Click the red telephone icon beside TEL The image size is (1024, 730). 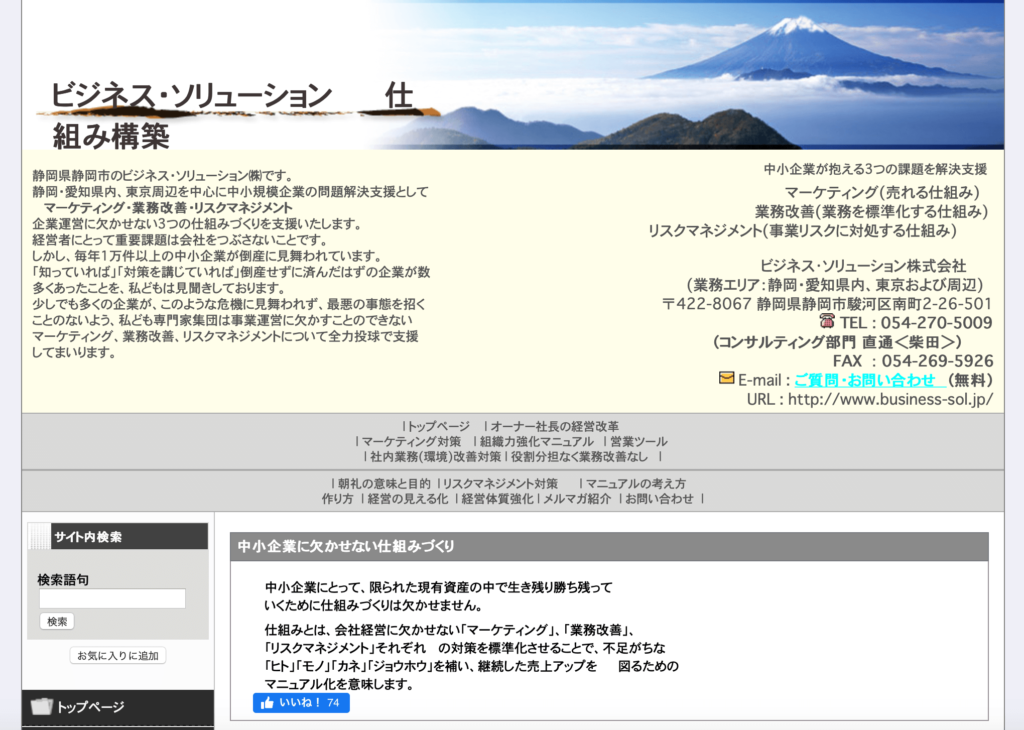827,321
